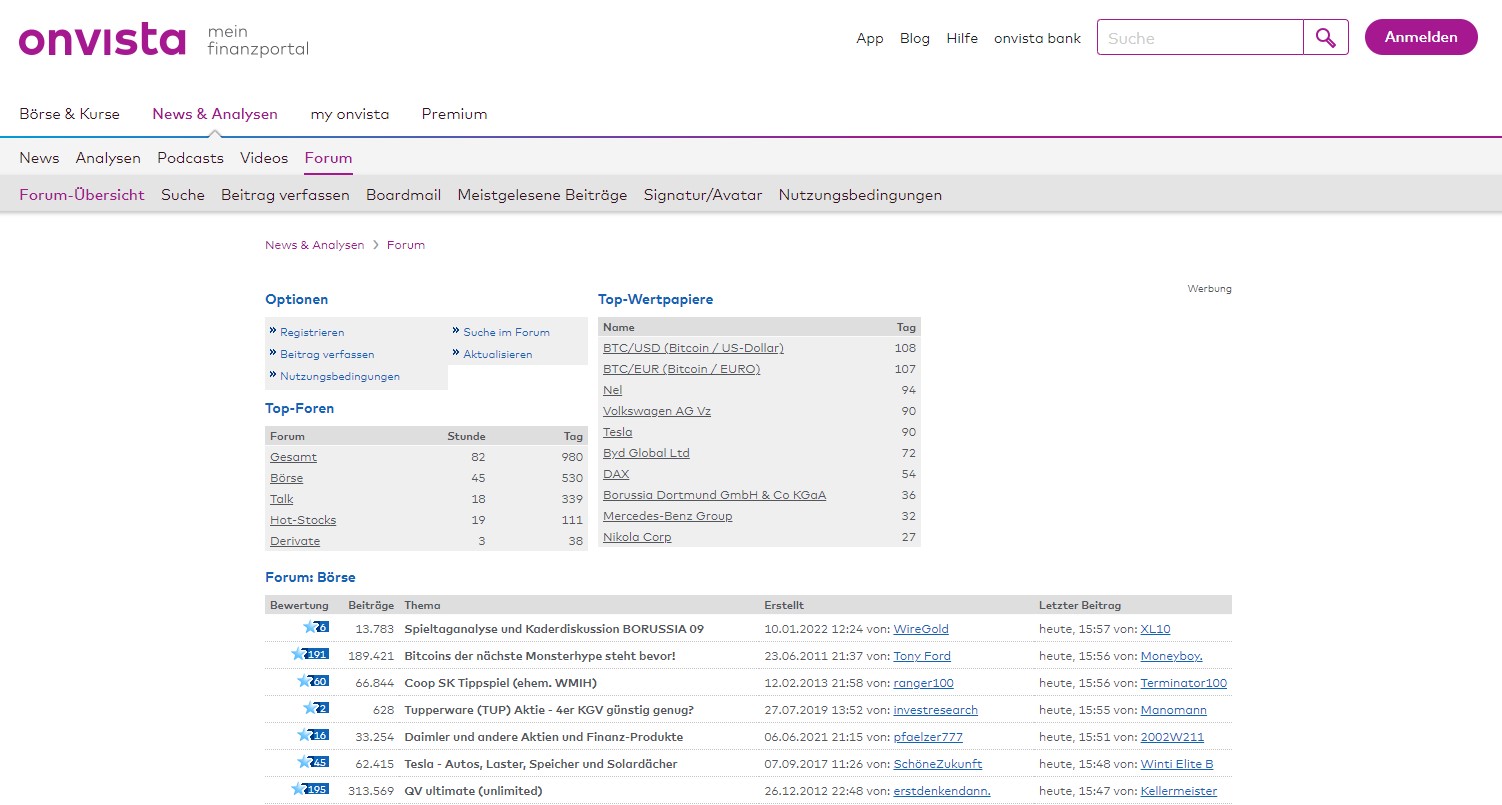Open Borussia Dortmund GmbH & Co KGaA link
The width and height of the screenshot is (1502, 805).
point(714,495)
